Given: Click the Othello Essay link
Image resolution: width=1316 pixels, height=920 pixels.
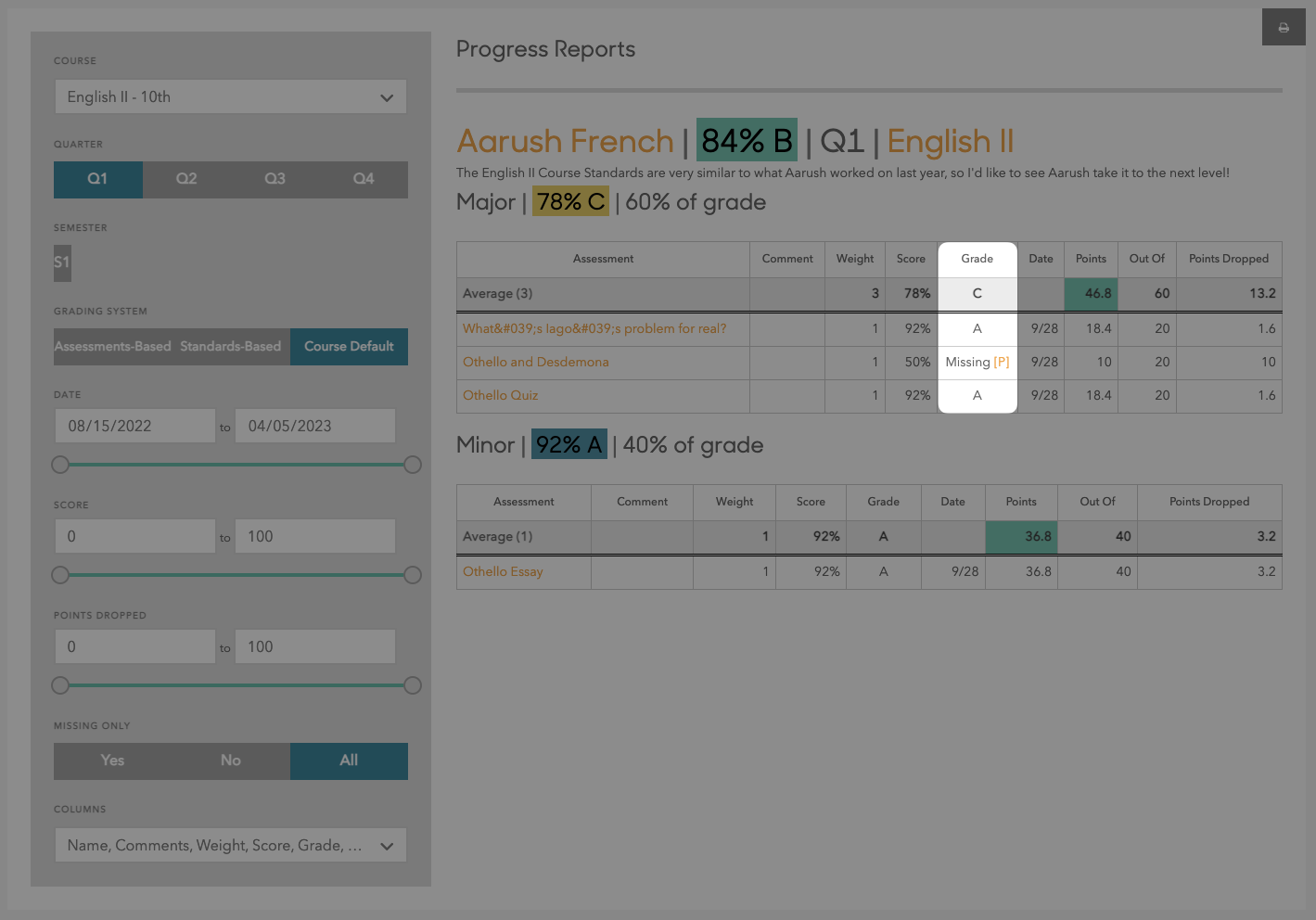Looking at the screenshot, I should 503,571.
